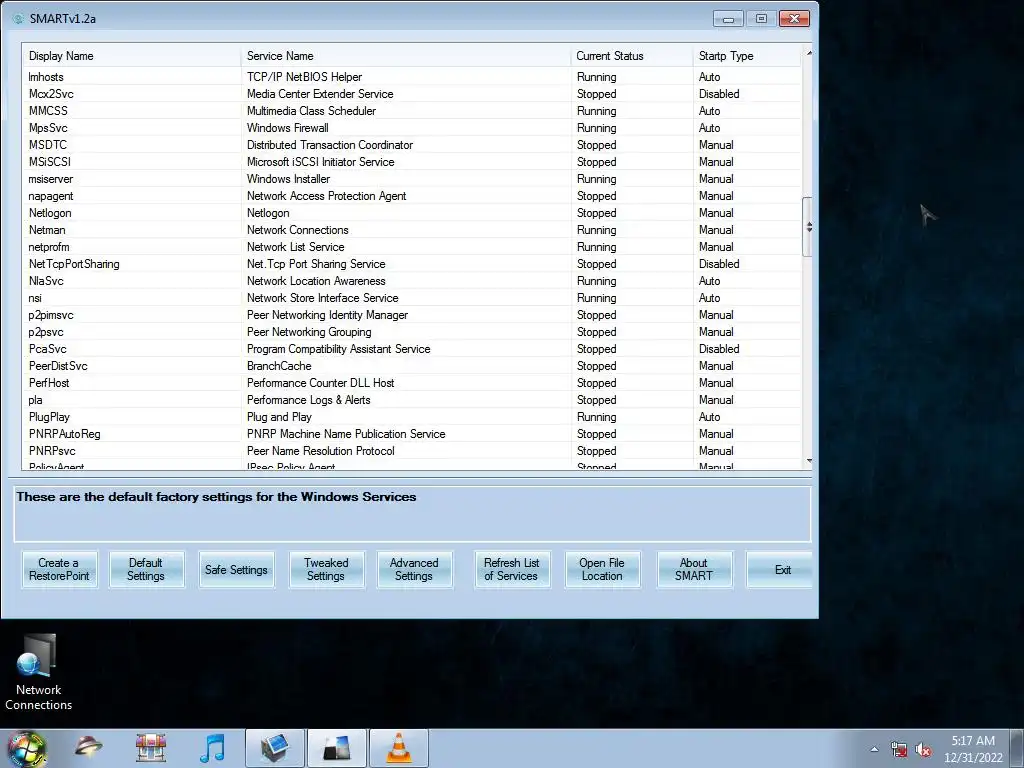The image size is (1024, 768).
Task: Click the taskbar clock showing 5:17 AM
Action: (973, 749)
